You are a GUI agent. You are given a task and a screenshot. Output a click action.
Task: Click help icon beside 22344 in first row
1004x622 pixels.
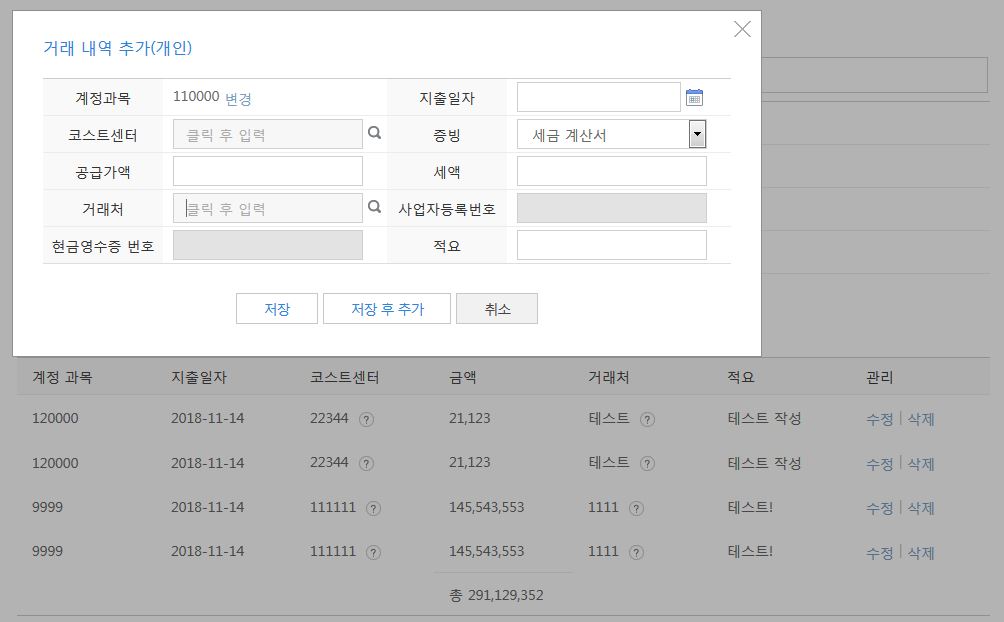pos(366,420)
